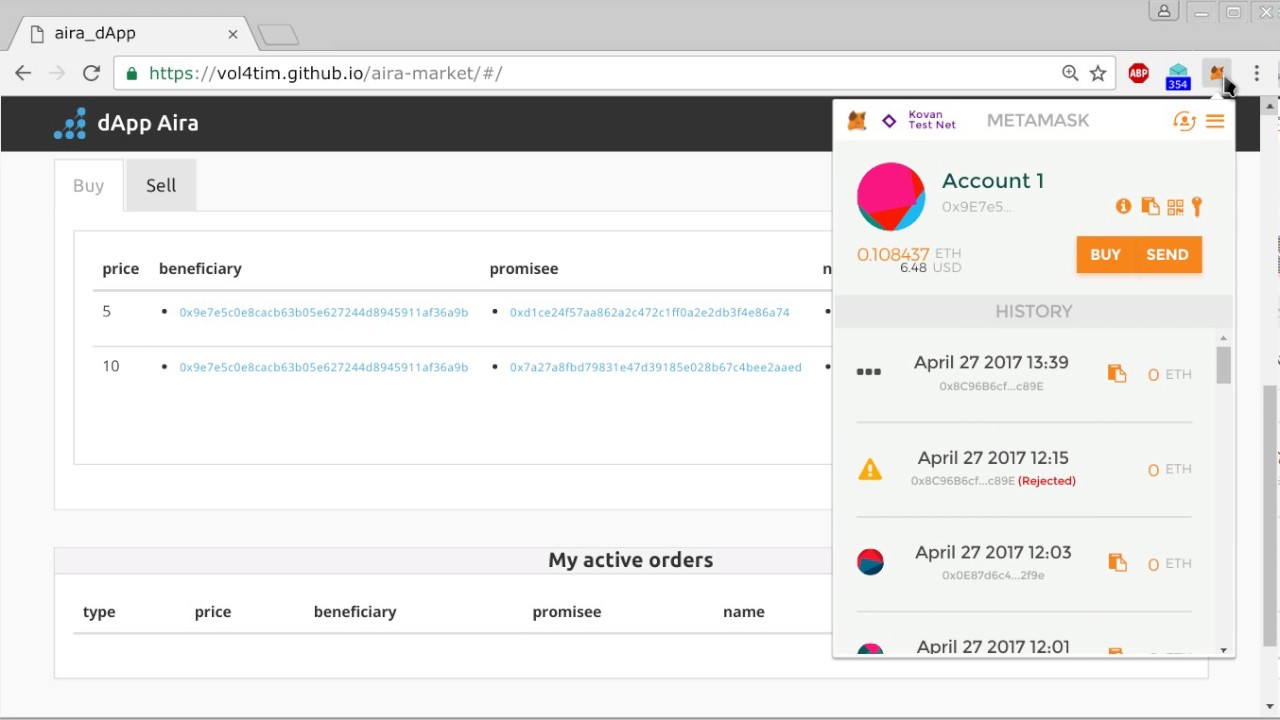Copy the Account 1 address

1150,206
